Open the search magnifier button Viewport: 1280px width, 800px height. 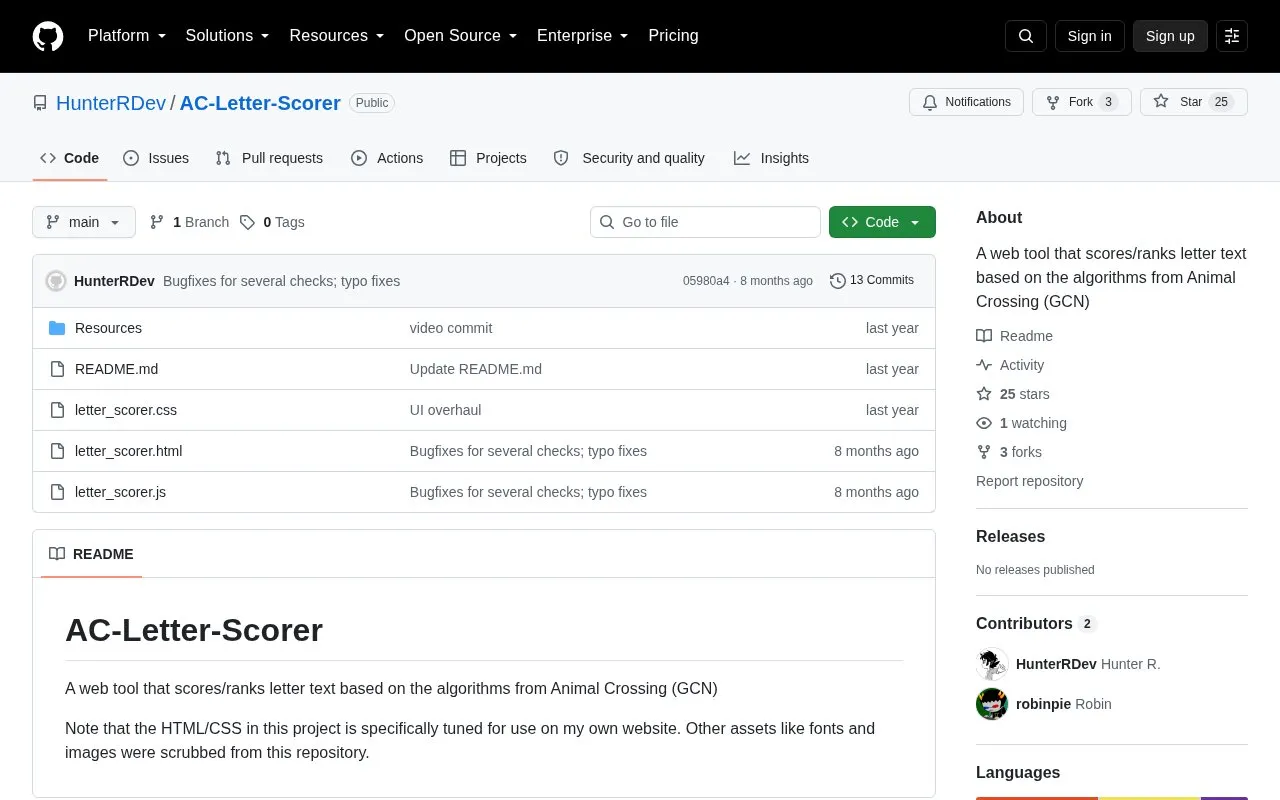click(x=1026, y=36)
